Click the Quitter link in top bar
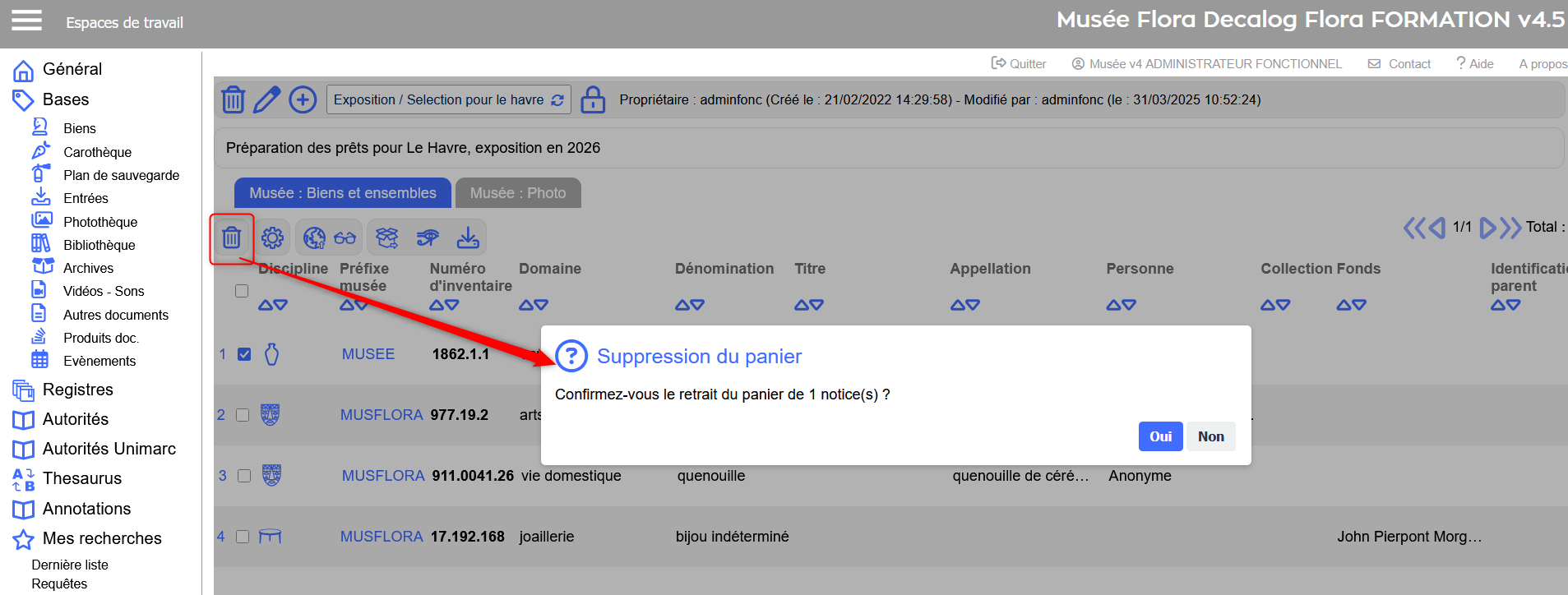The width and height of the screenshot is (1568, 595). [1019, 64]
